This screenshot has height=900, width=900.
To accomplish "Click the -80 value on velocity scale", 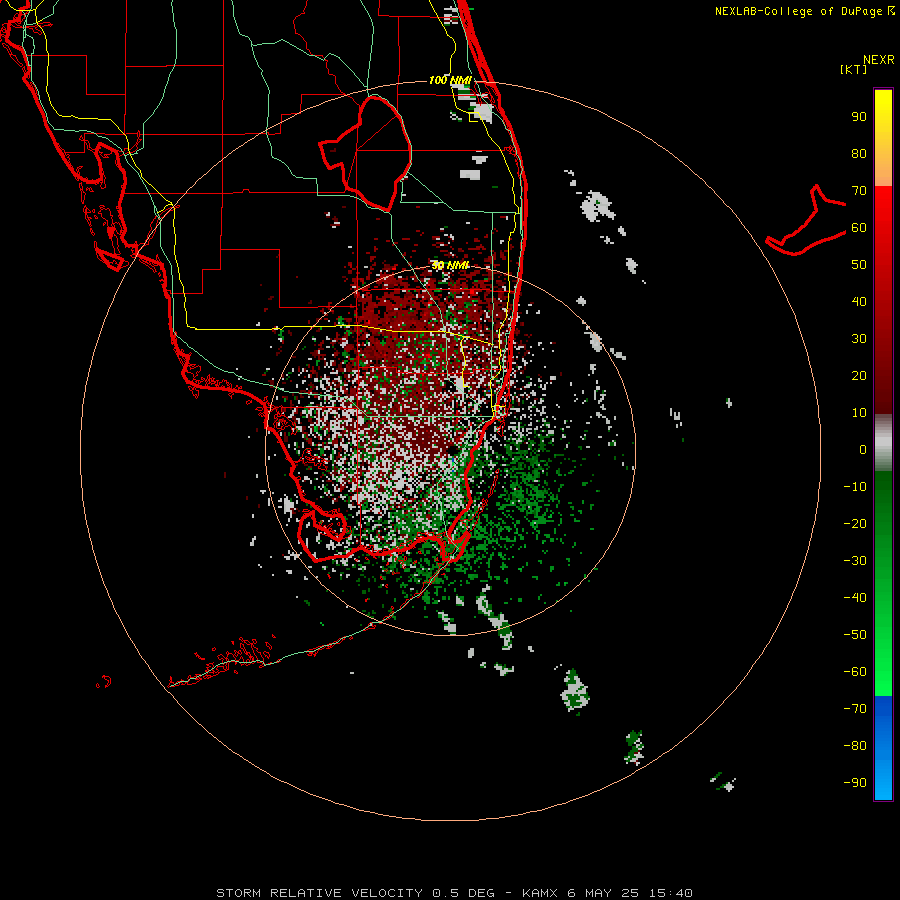I will click(x=855, y=746).
